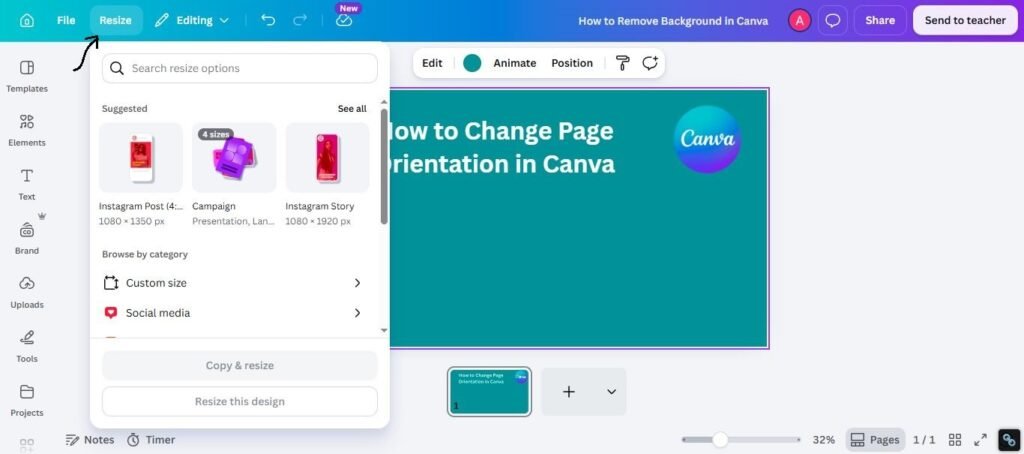Click the add comment bubble icon
Screen dimensions: 1024x454
(649, 63)
